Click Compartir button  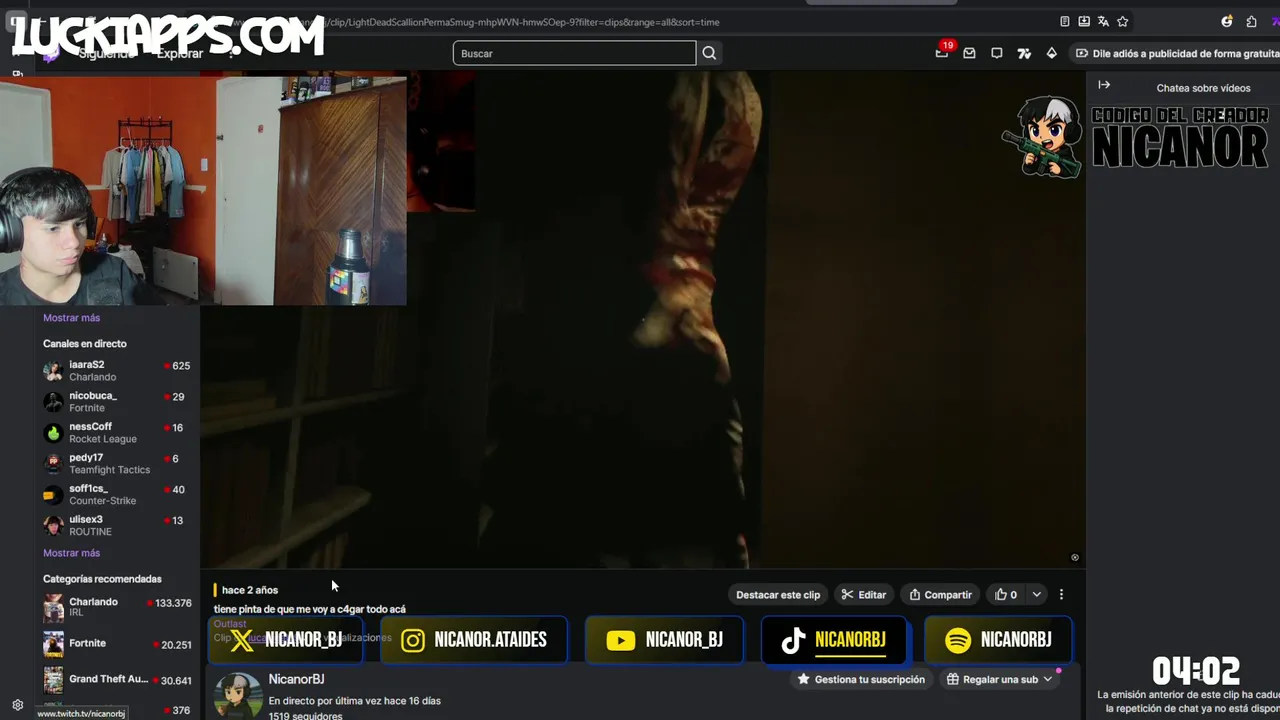pos(940,594)
